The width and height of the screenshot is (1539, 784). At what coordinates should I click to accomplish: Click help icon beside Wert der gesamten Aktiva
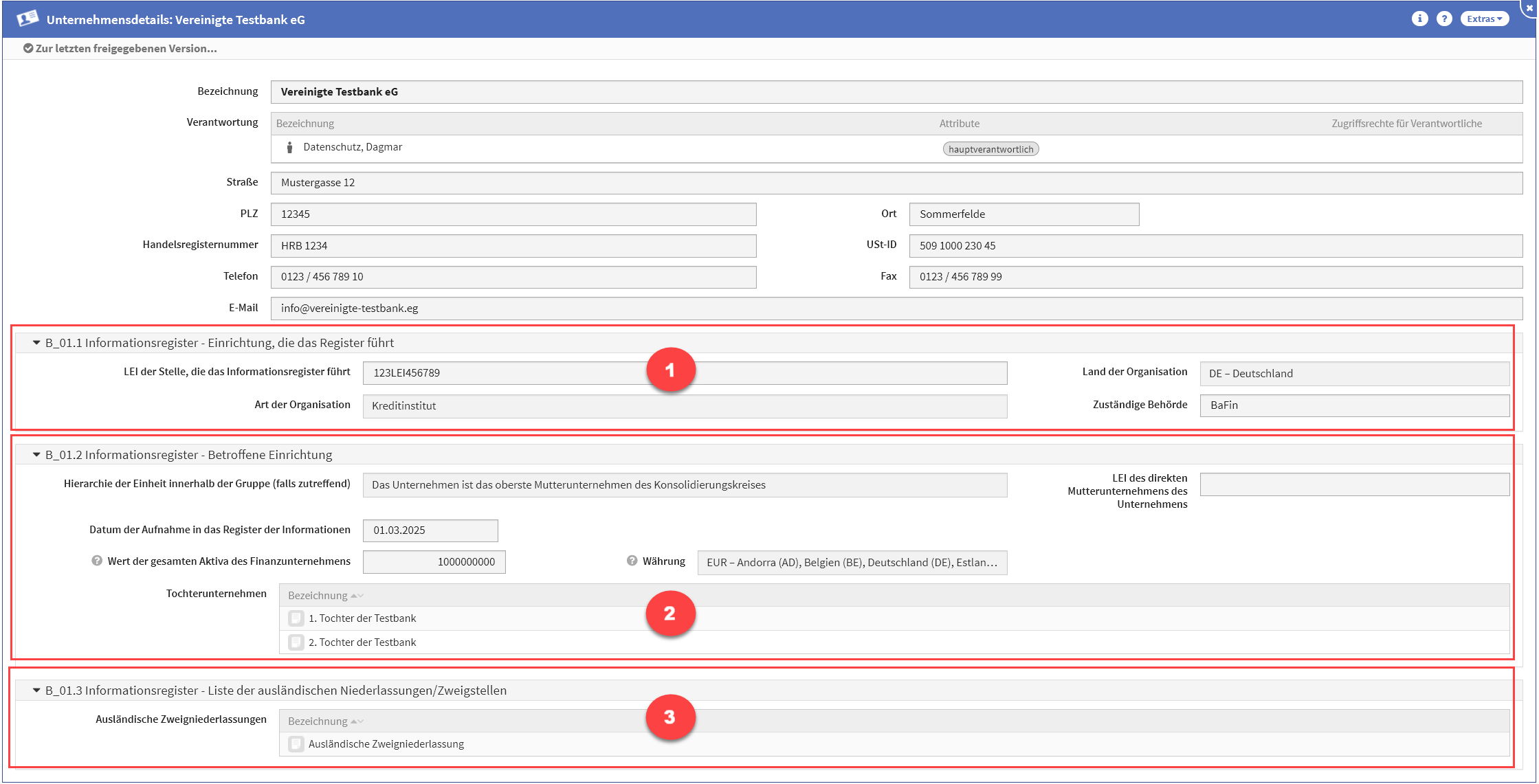click(x=97, y=561)
